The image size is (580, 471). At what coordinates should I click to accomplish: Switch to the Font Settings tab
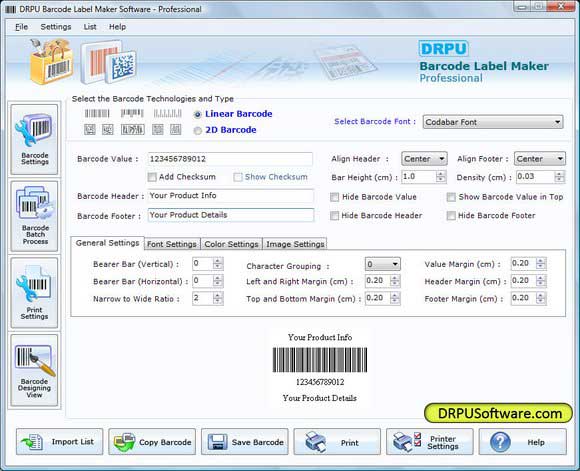coord(172,244)
